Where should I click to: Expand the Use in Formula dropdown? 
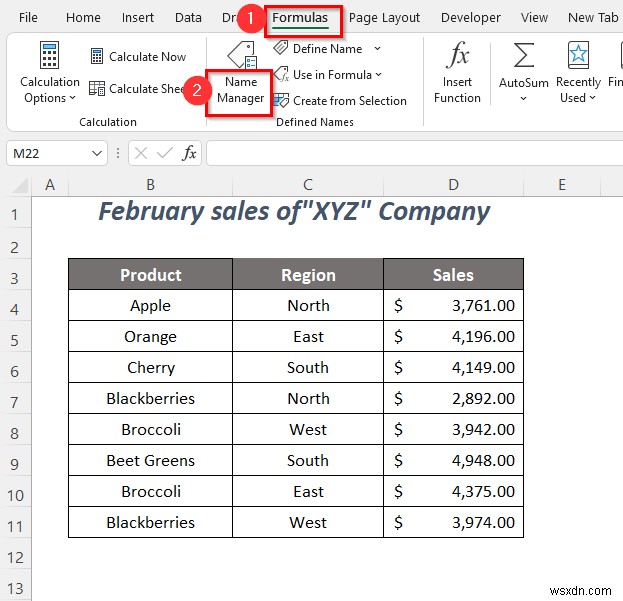tap(378, 74)
